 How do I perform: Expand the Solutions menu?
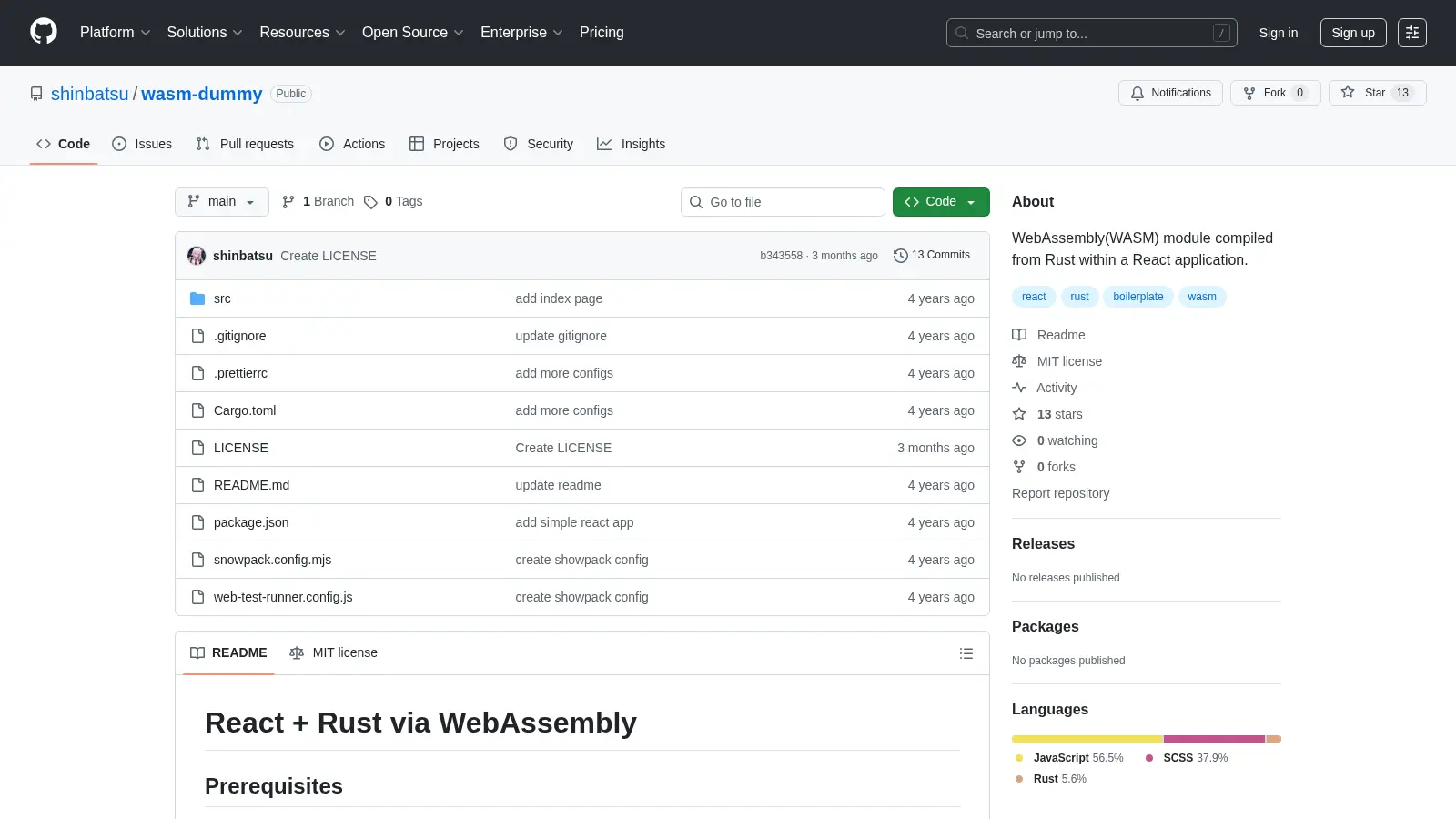pos(205,33)
